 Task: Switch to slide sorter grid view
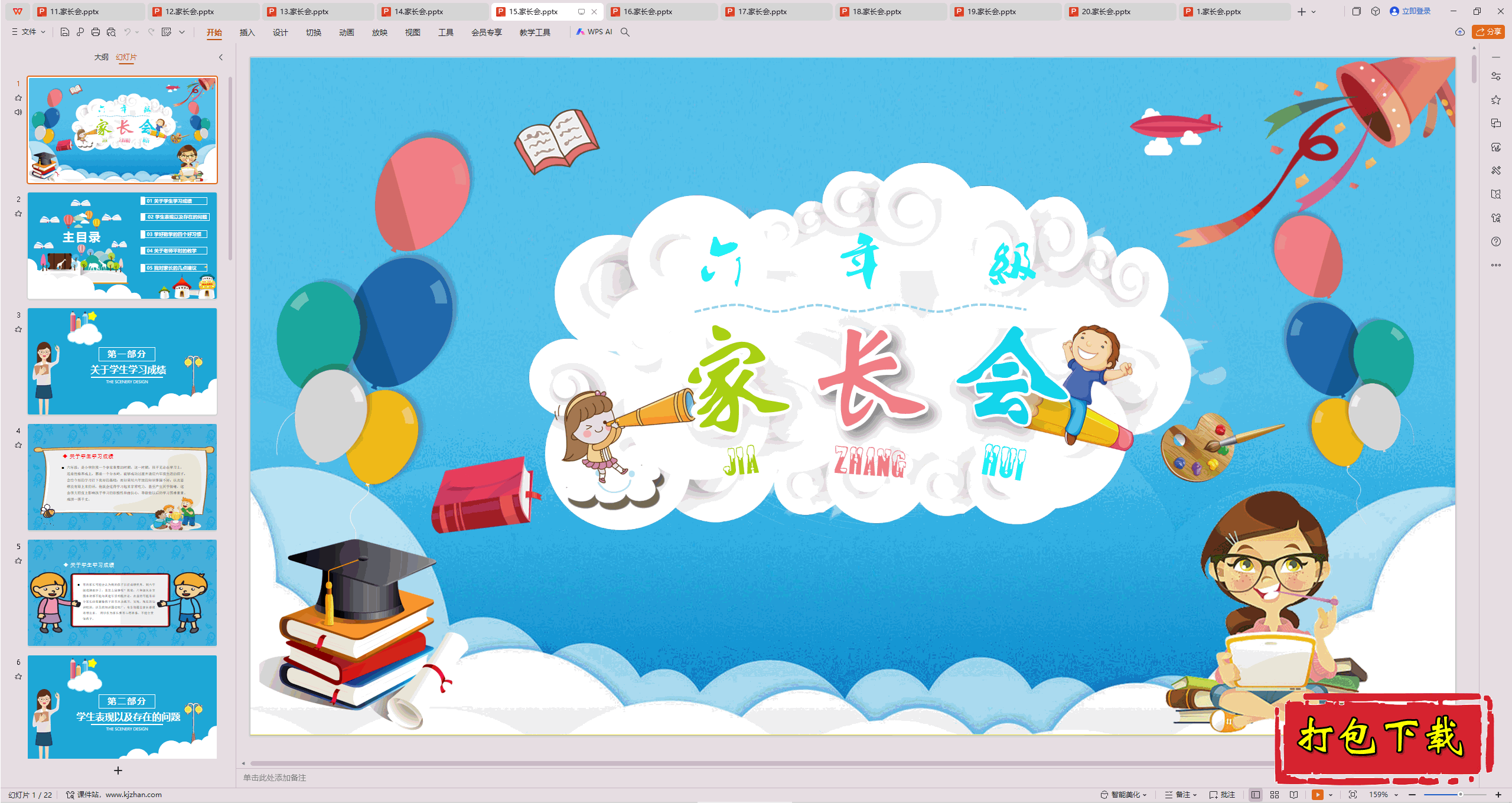pos(1275,795)
